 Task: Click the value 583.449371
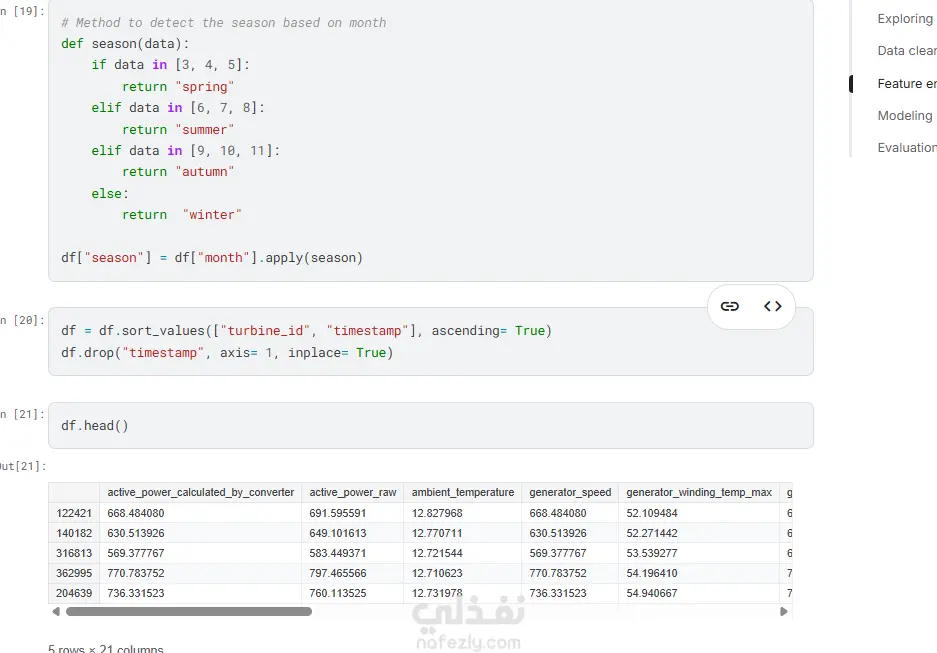click(338, 553)
